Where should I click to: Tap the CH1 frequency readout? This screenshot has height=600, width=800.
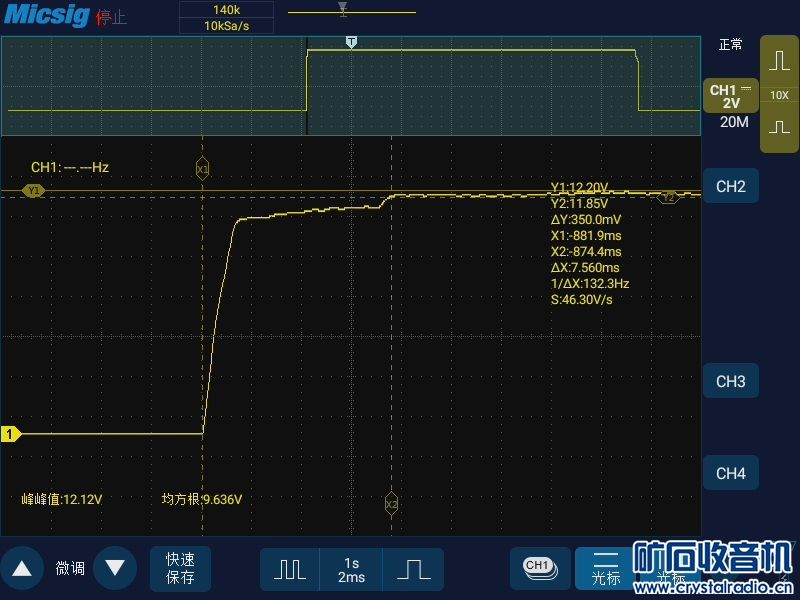click(x=70, y=167)
